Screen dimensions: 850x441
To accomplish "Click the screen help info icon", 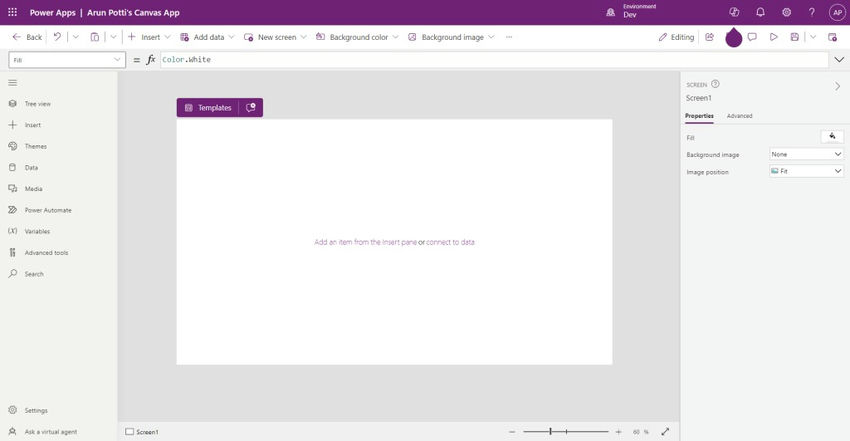I will pyautogui.click(x=715, y=84).
